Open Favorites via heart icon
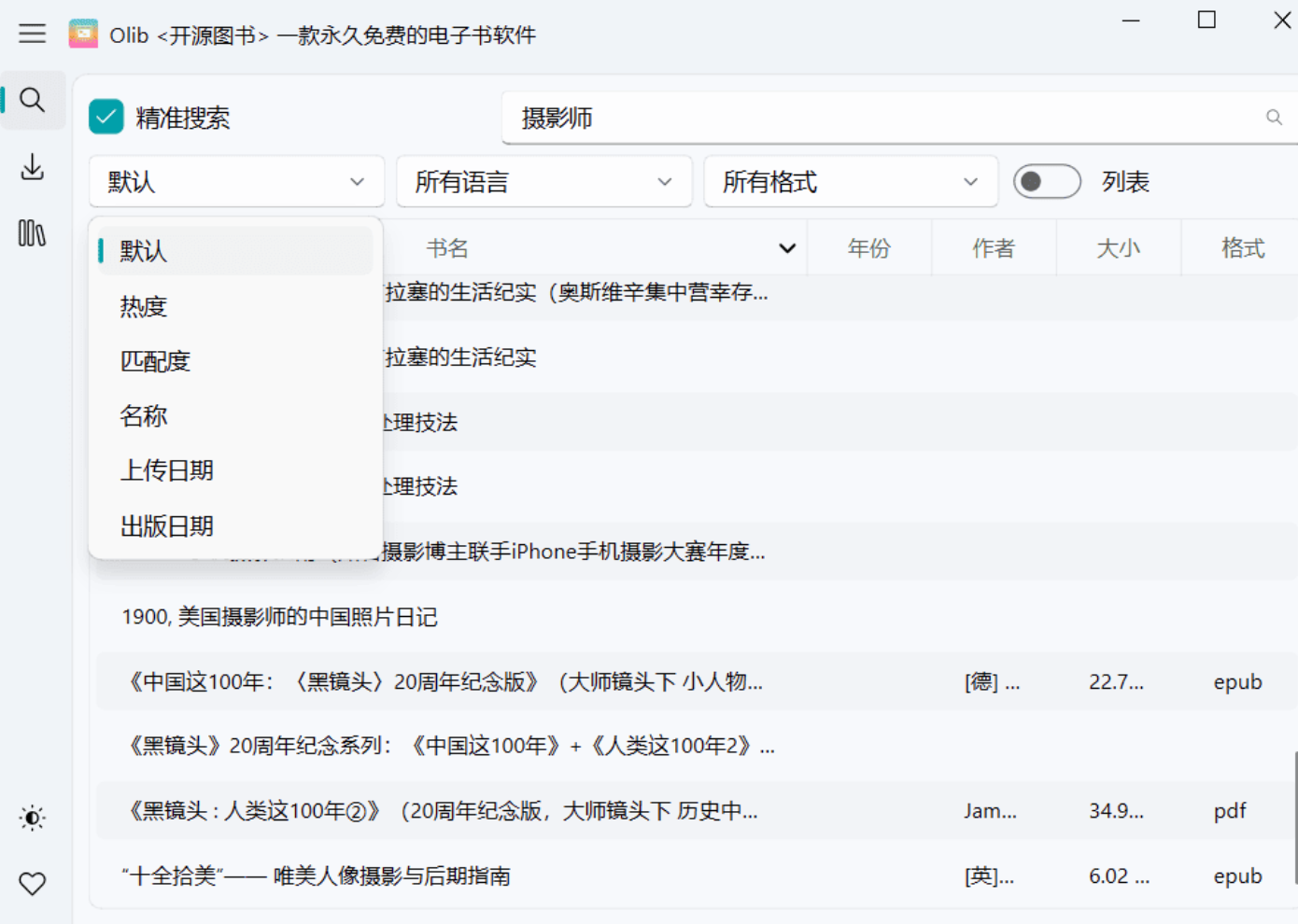The image size is (1298, 924). click(34, 883)
